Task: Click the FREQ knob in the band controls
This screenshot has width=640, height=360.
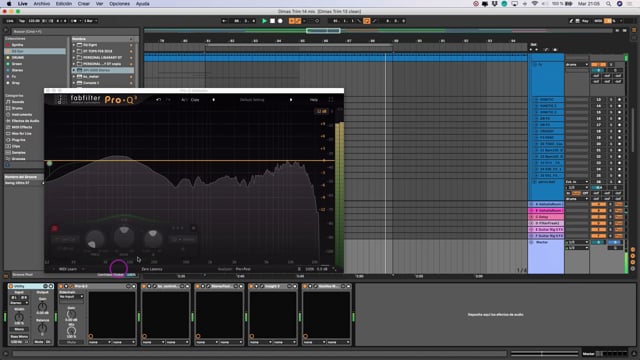Action: pos(95,240)
